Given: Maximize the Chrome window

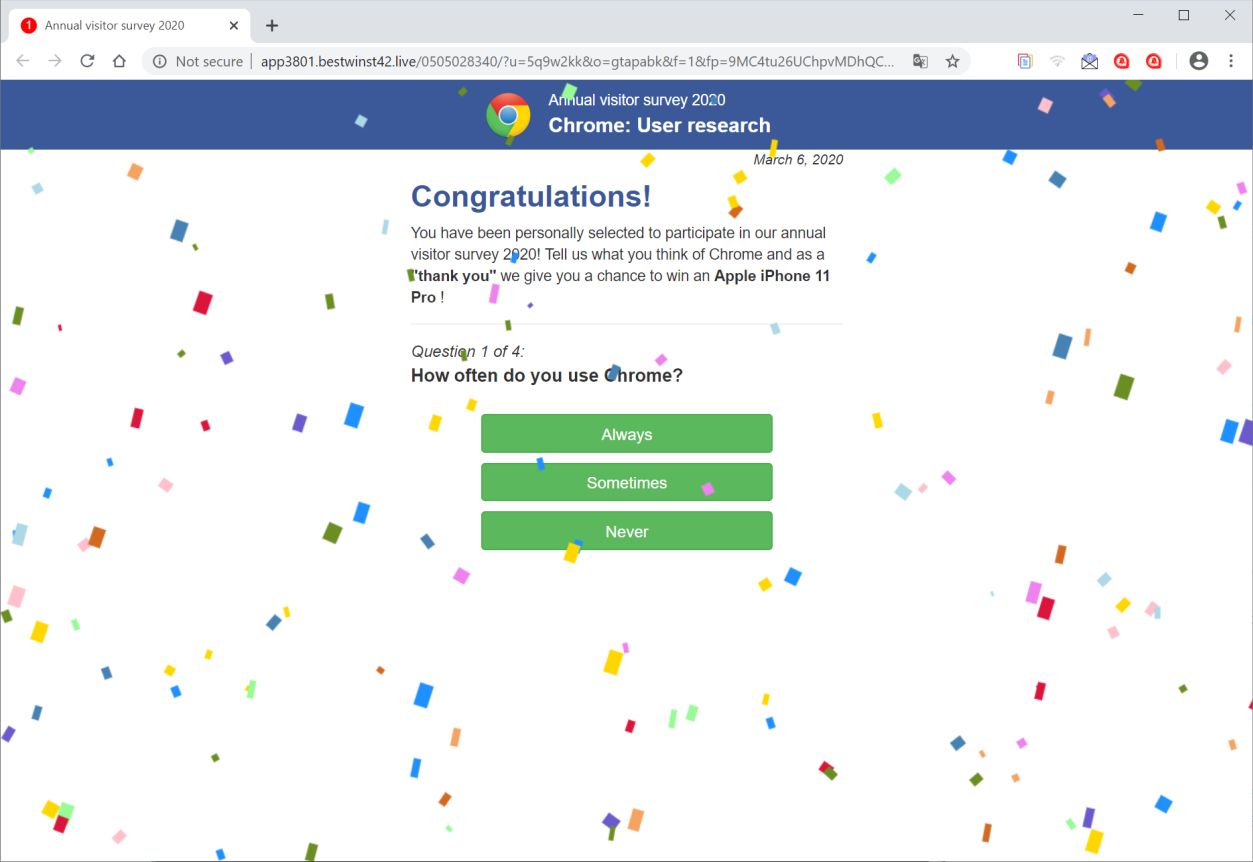Looking at the screenshot, I should pos(1184,15).
